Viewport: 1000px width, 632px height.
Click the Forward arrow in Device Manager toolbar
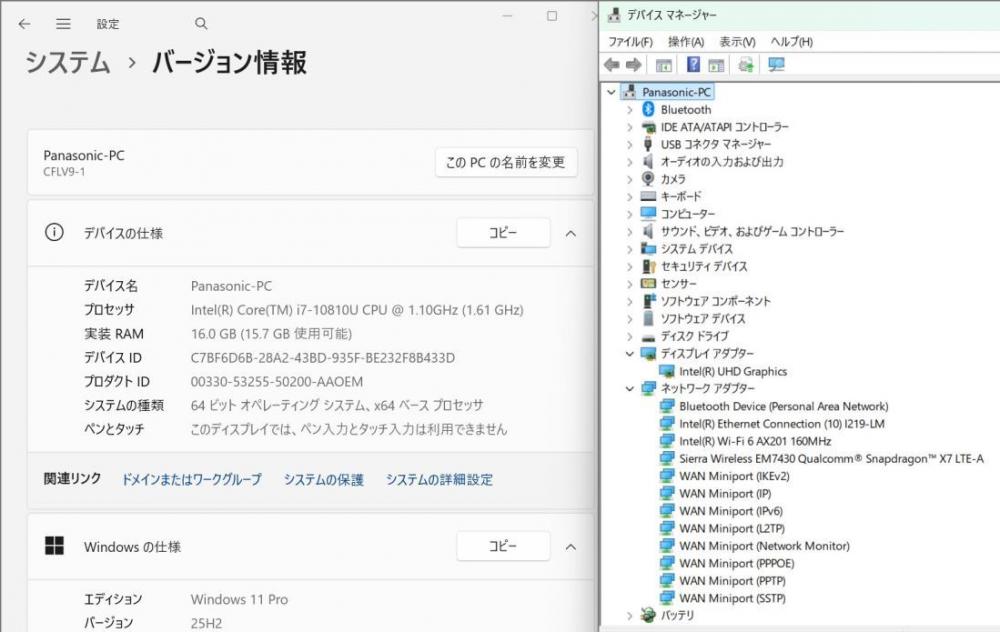(x=633, y=64)
